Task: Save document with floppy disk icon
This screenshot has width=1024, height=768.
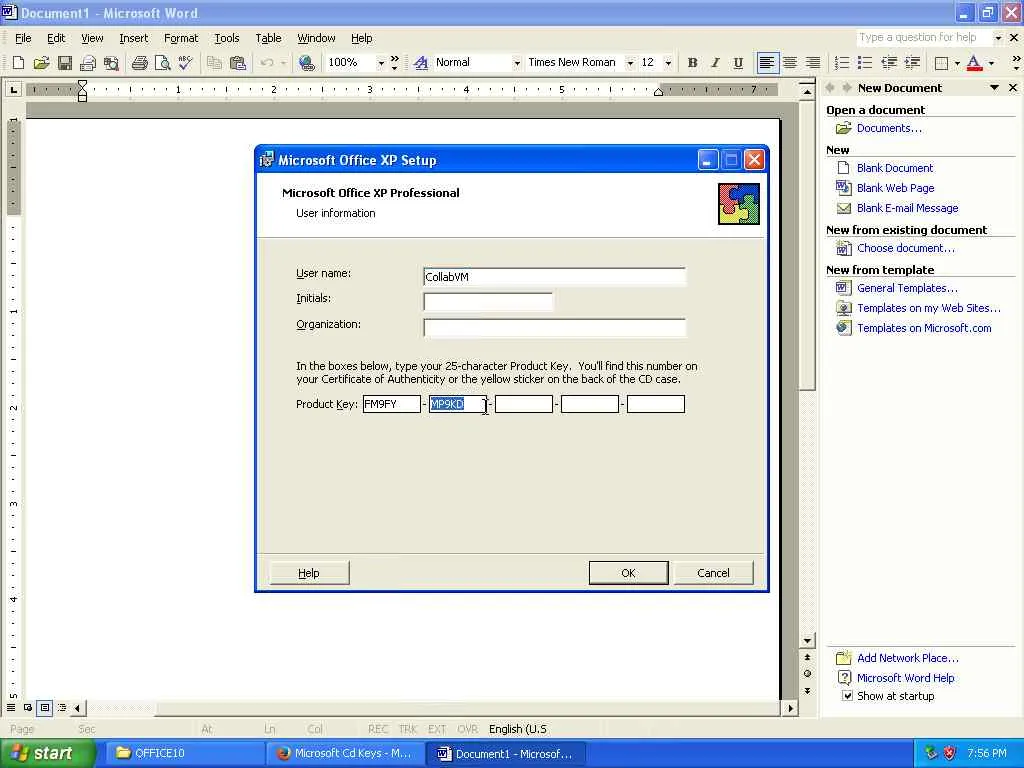Action: tap(65, 63)
